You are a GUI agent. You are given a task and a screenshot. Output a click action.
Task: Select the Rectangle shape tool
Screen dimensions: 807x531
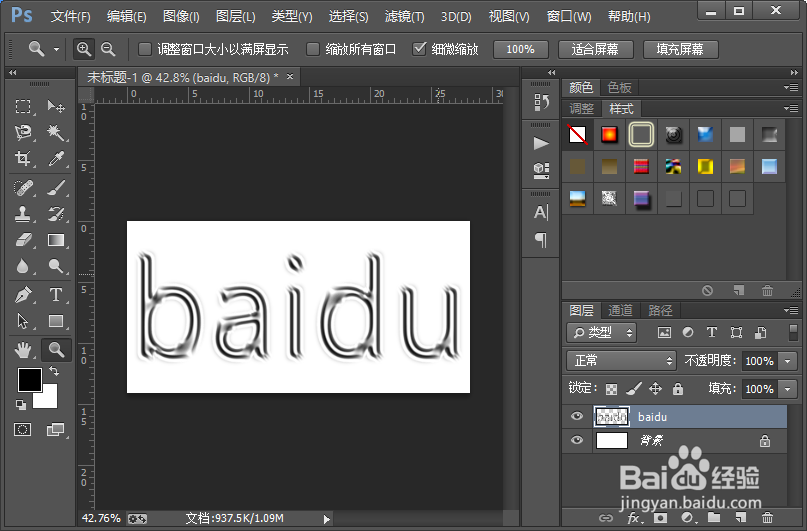(56, 321)
